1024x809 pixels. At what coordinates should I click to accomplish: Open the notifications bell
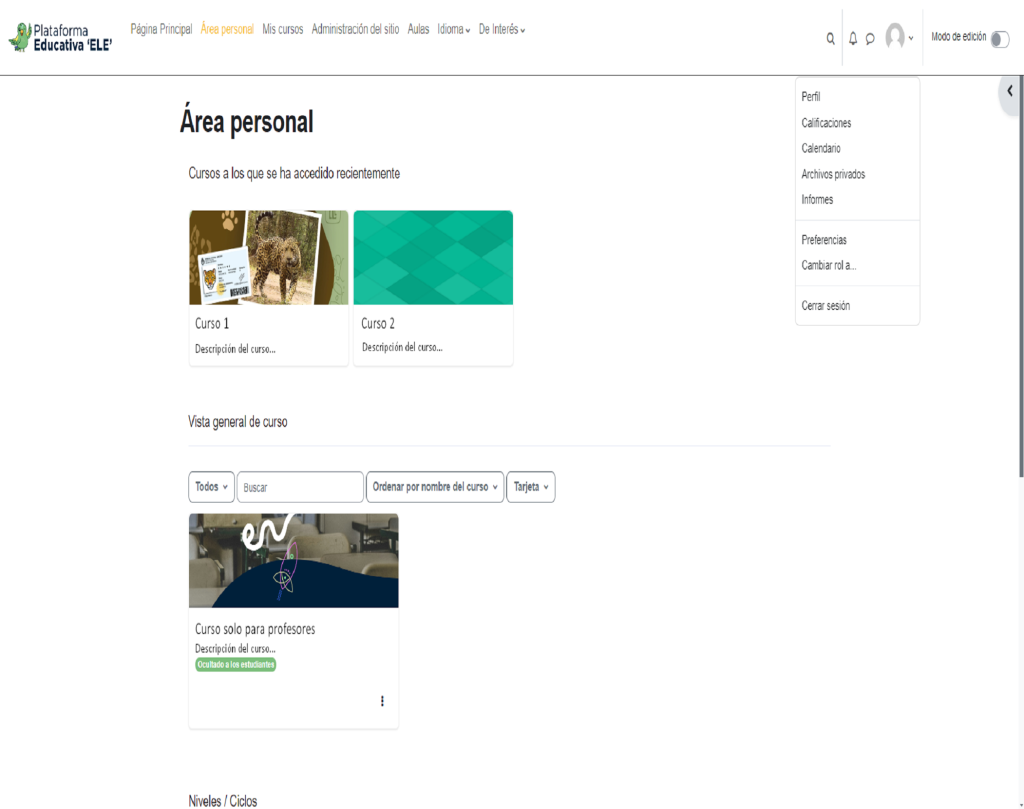[853, 39]
